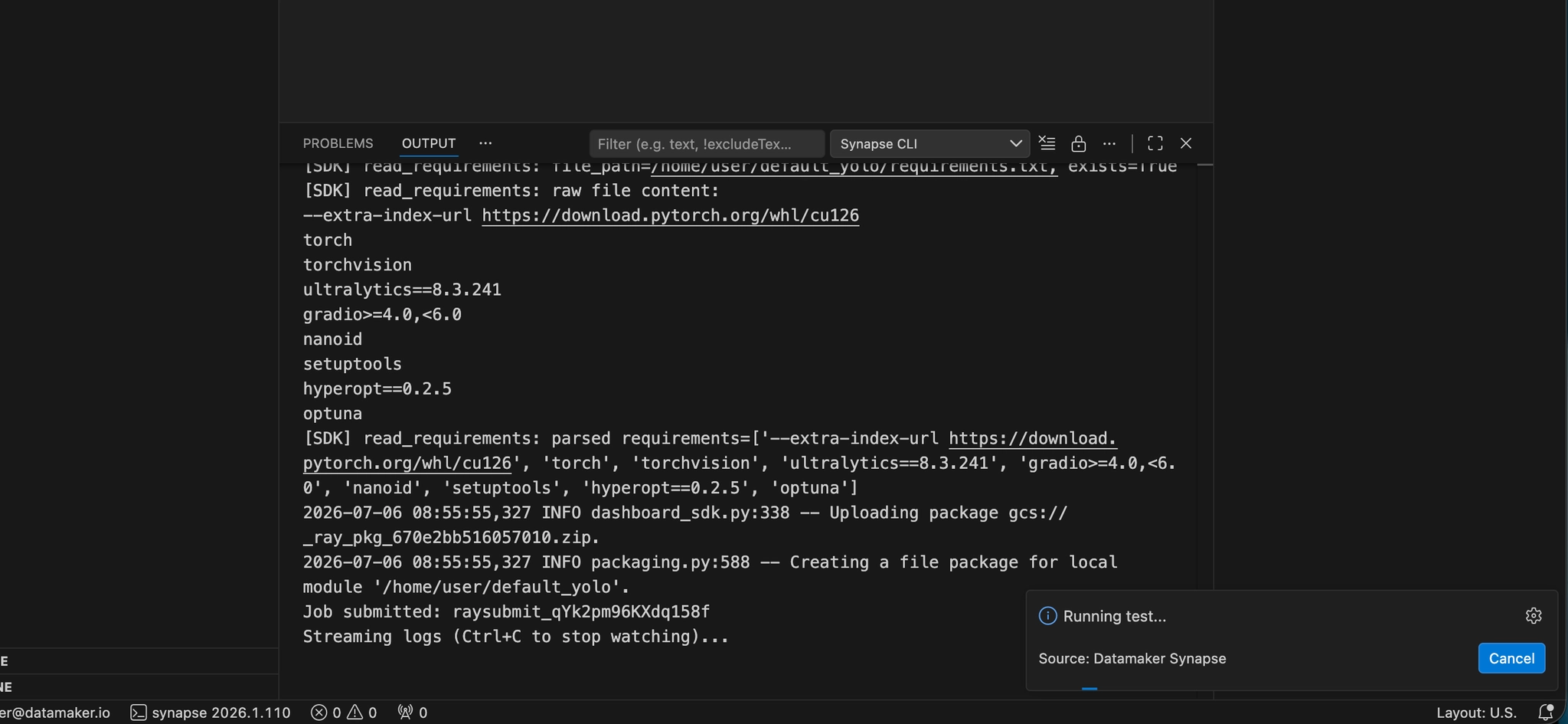Click the 'gradio>=4.0,<6.0' line
This screenshot has height=724, width=1568.
coord(382,314)
